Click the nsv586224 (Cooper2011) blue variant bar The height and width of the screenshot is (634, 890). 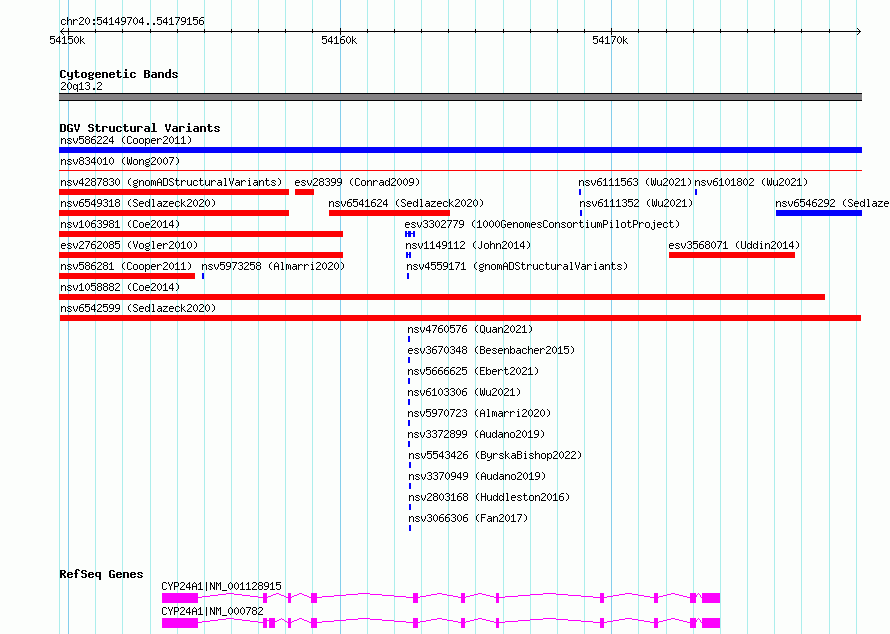click(x=460, y=150)
